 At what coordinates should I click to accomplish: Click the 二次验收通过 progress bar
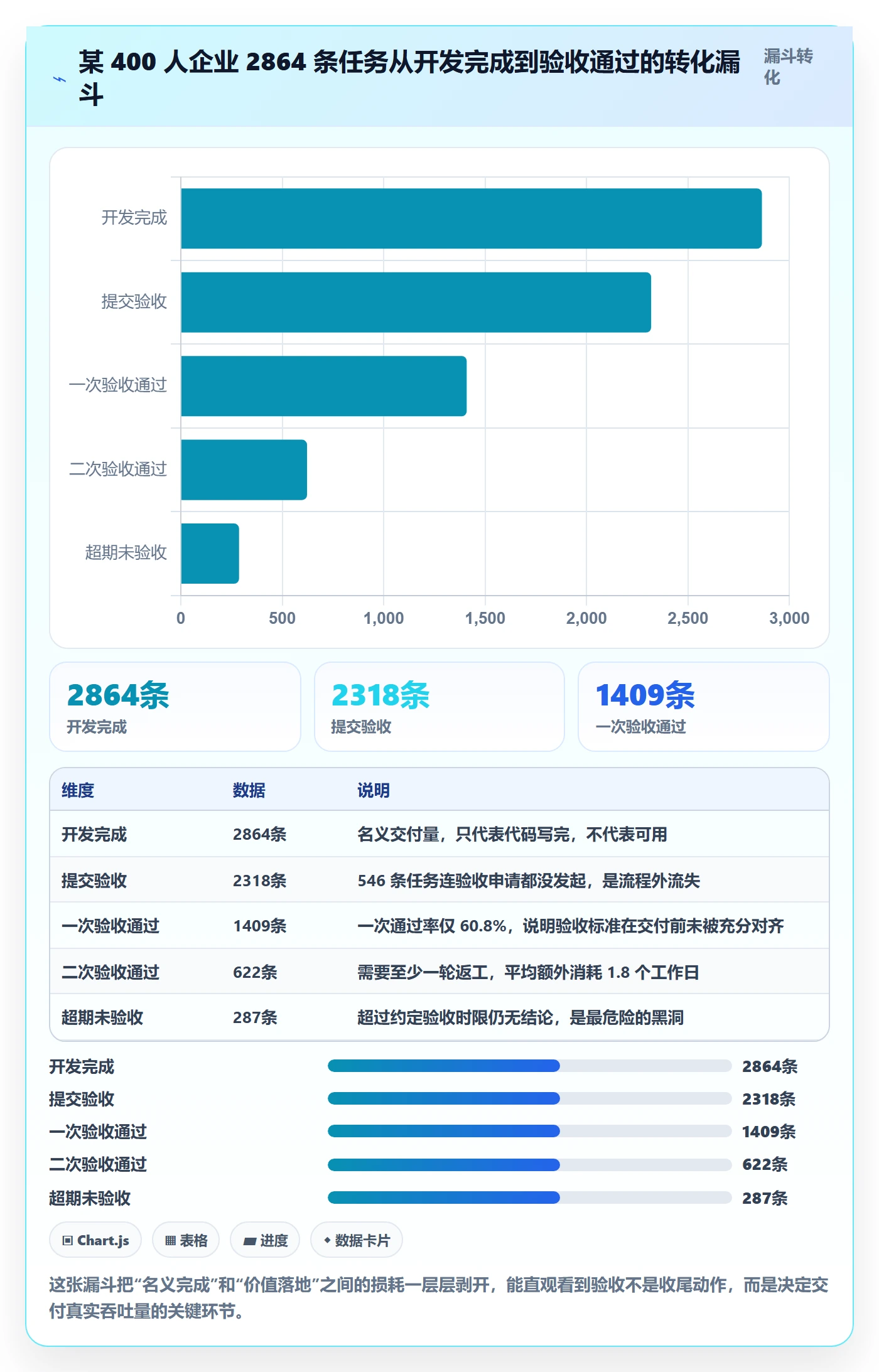[x=529, y=1165]
